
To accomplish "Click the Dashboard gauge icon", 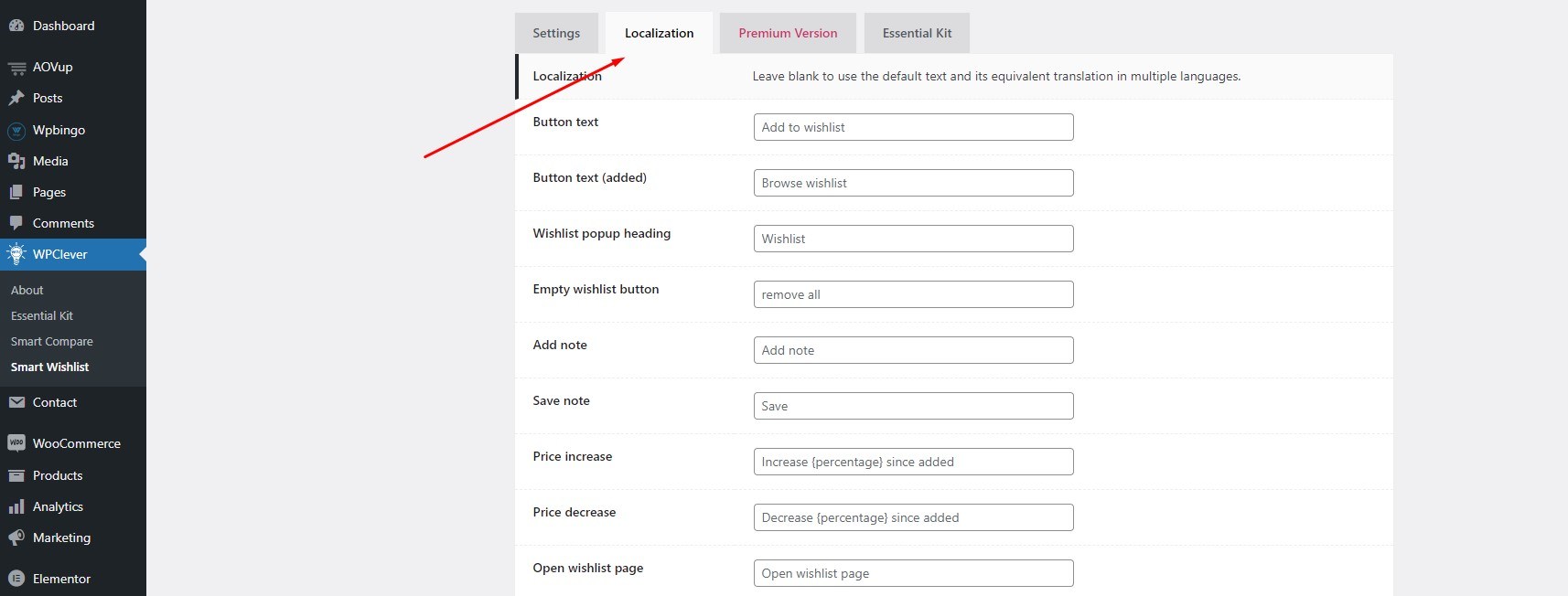I will (16, 27).
